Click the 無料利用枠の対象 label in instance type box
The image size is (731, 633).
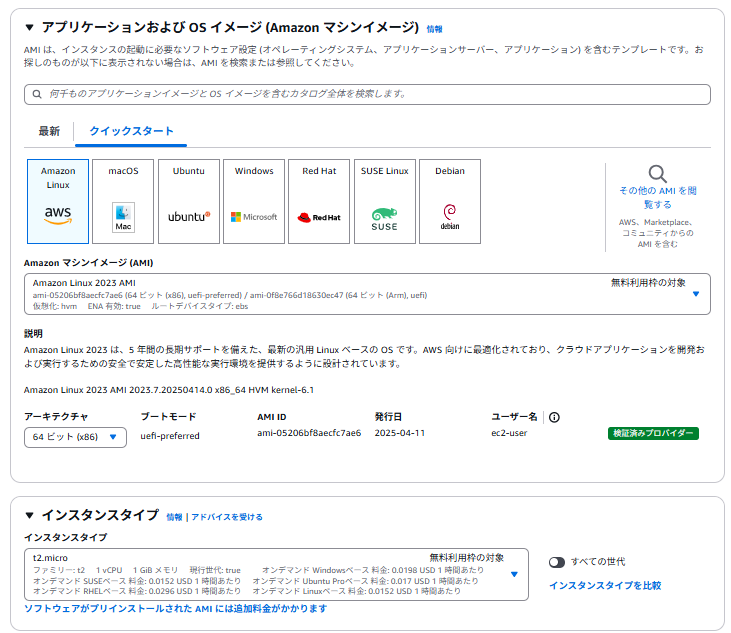[467, 557]
